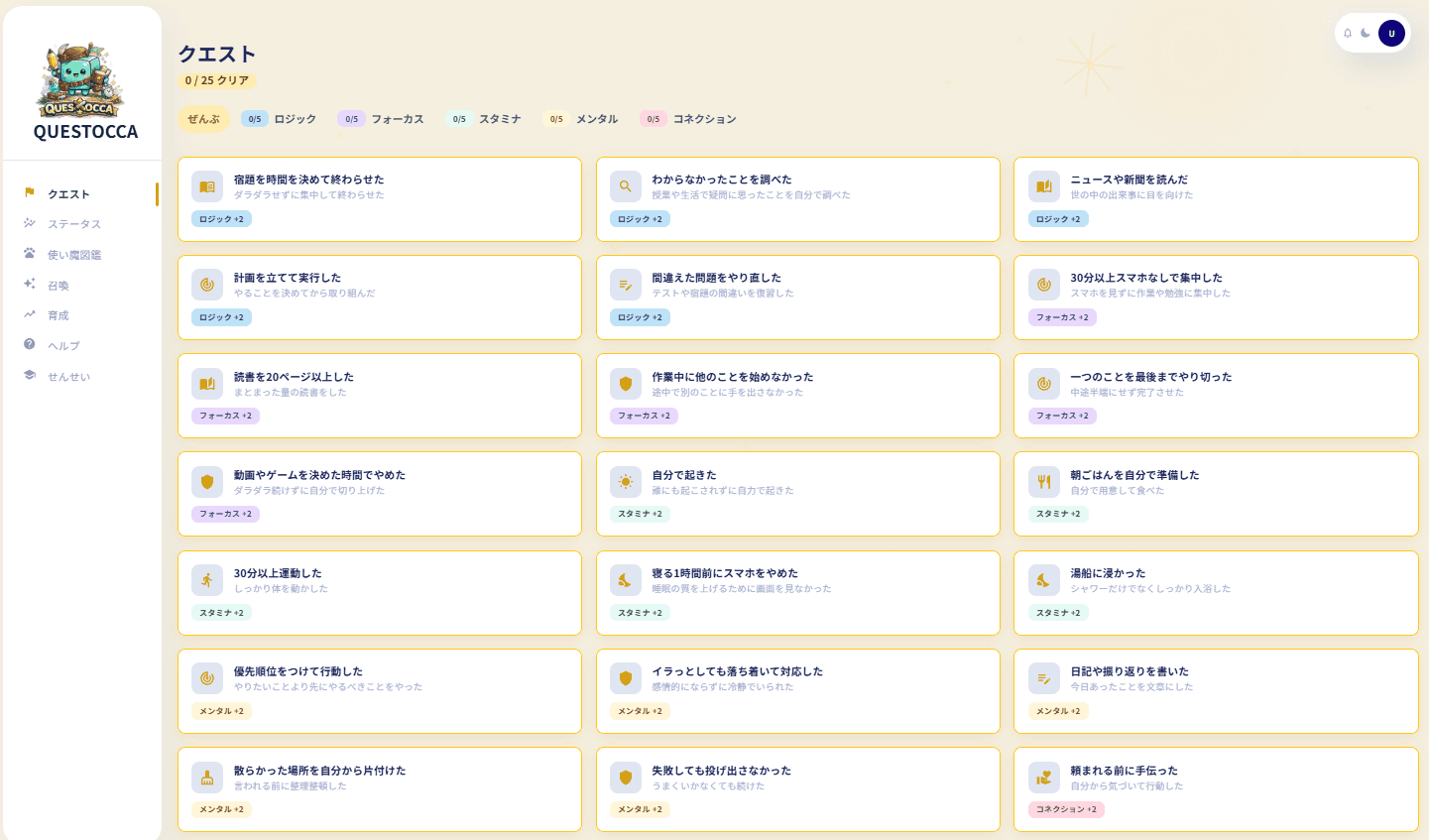Select the ぜんぶ filter tab

[x=203, y=119]
